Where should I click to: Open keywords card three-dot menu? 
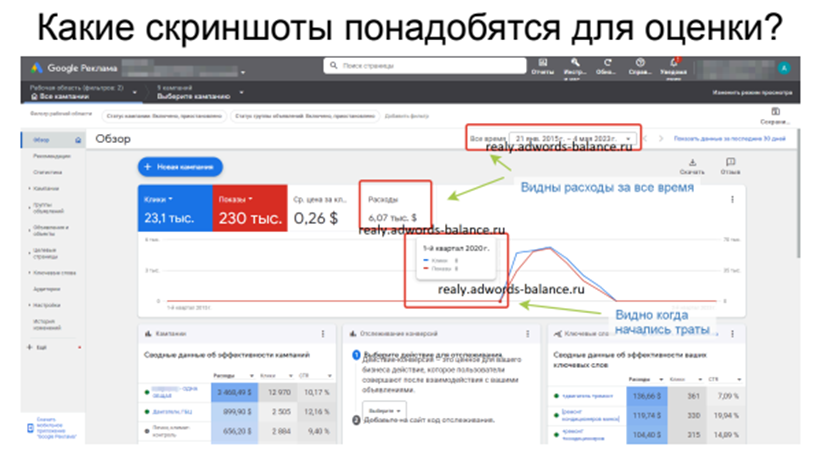coord(732,334)
